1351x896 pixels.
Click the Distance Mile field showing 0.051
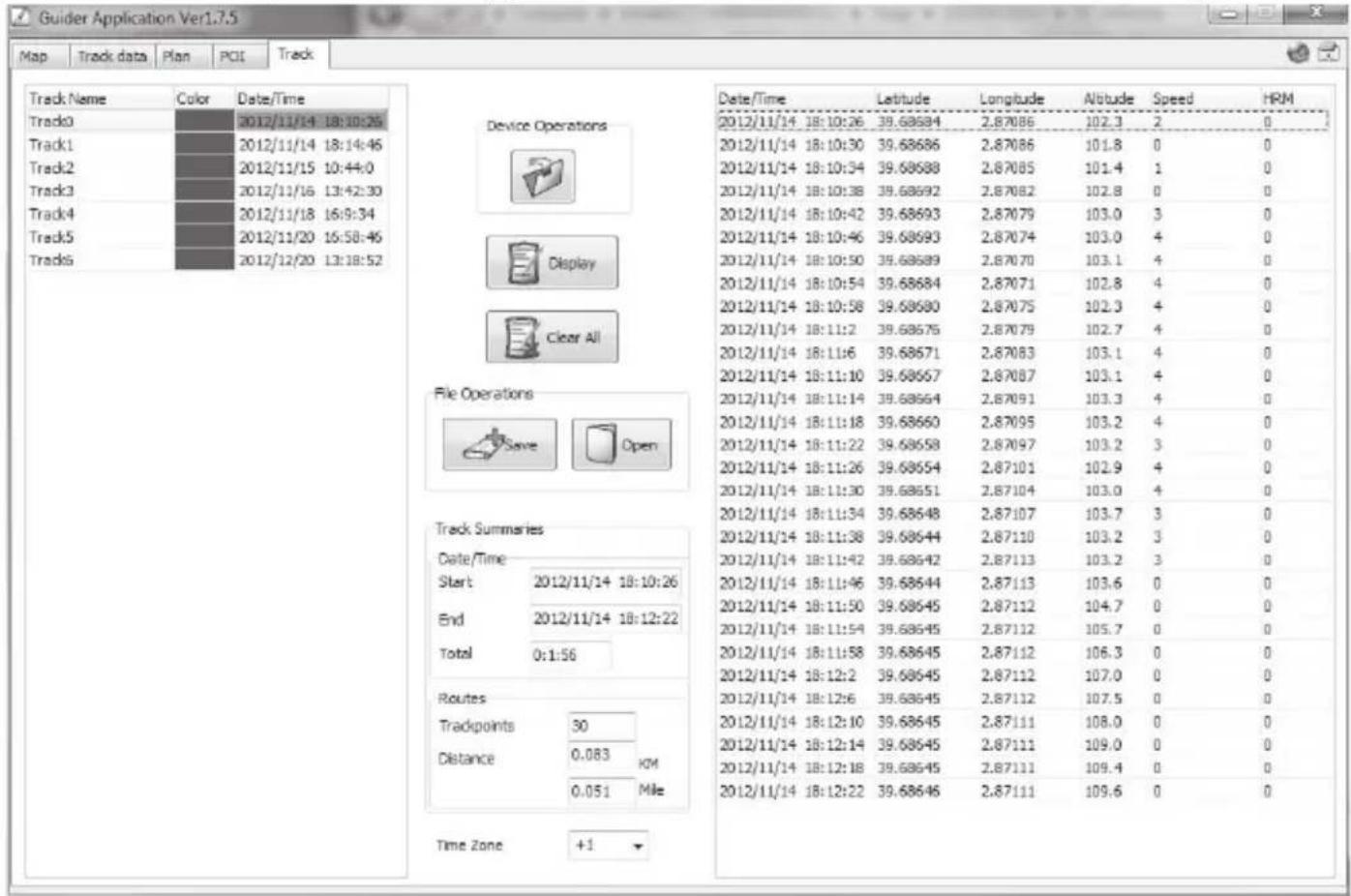pos(601,791)
